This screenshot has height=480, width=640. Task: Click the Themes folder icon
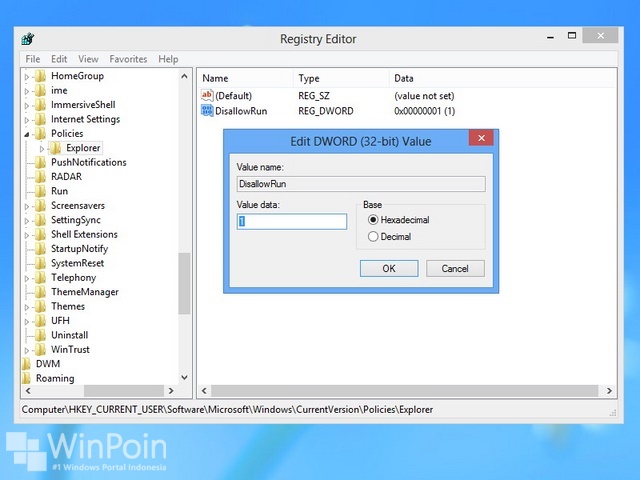[x=40, y=306]
